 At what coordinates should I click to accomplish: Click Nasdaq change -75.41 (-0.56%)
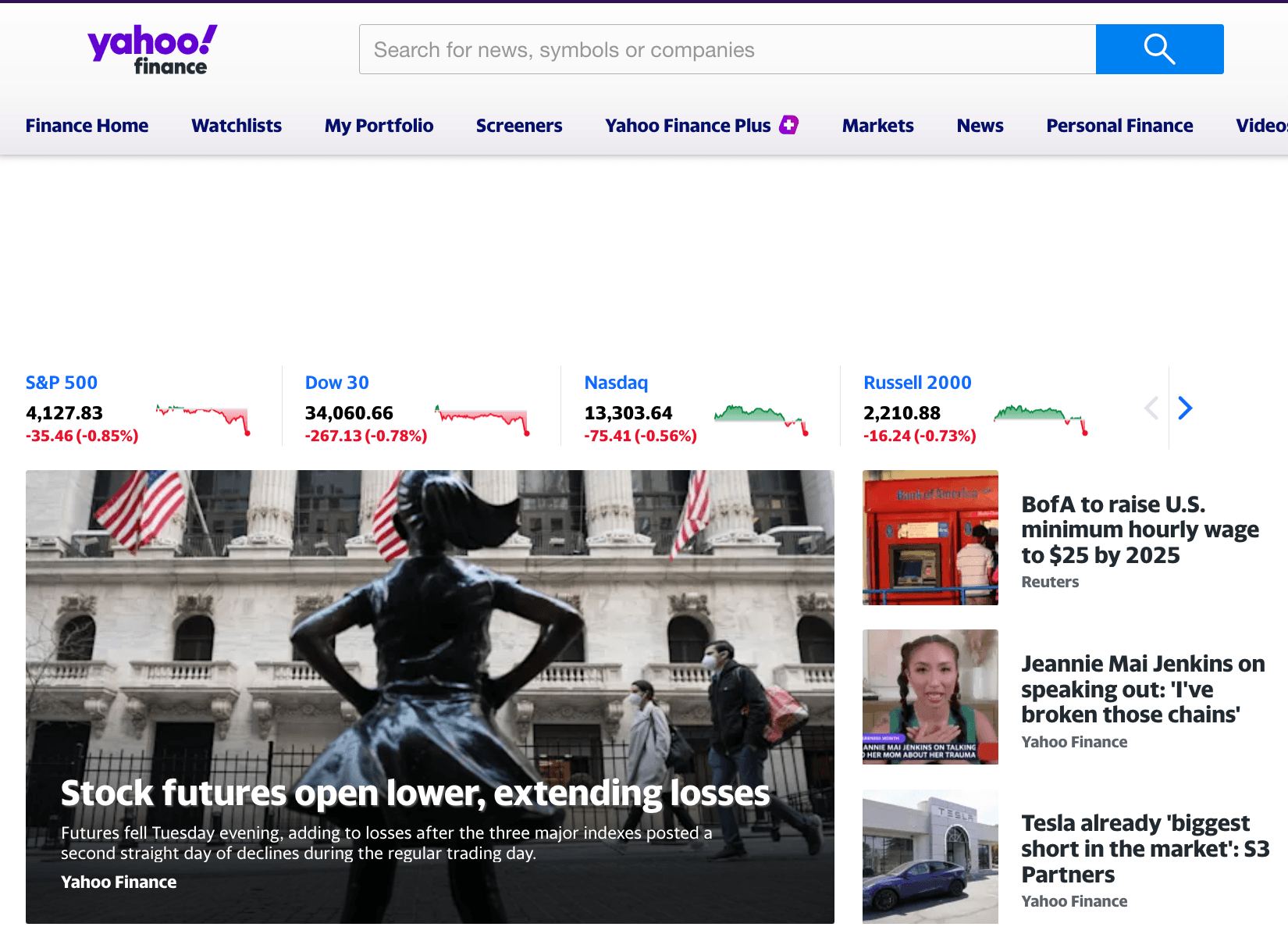click(x=640, y=436)
